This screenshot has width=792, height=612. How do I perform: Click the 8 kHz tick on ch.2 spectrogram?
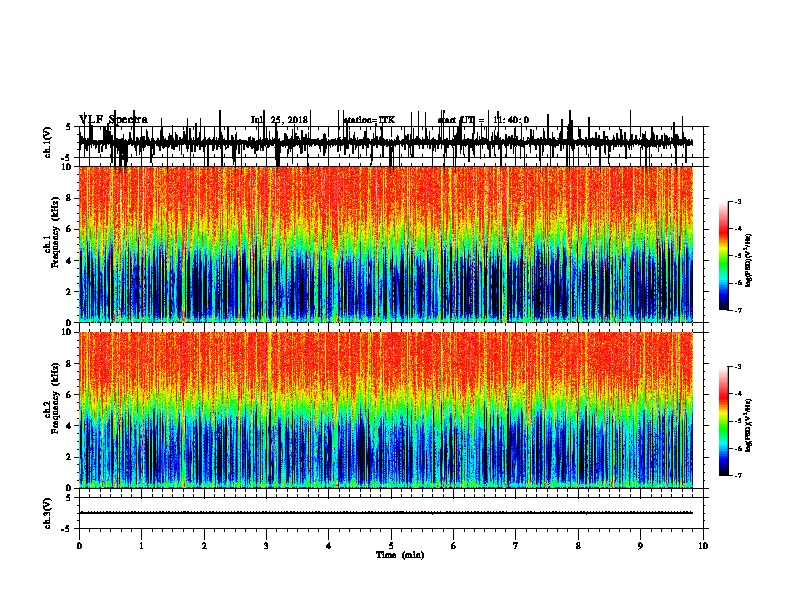[x=70, y=364]
